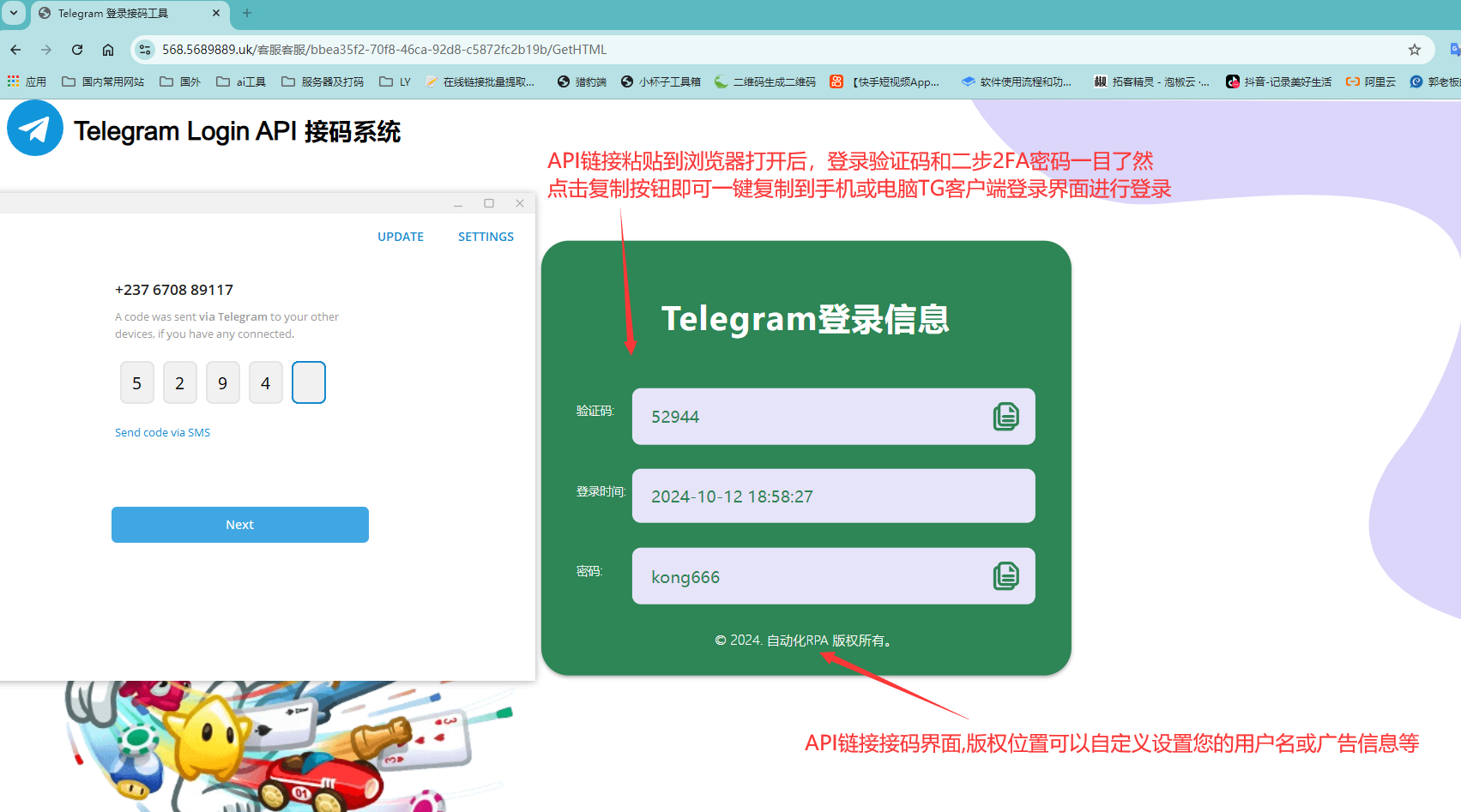Open the ai工具 bookmark folder
This screenshot has height=812, width=1461.
coord(241,81)
